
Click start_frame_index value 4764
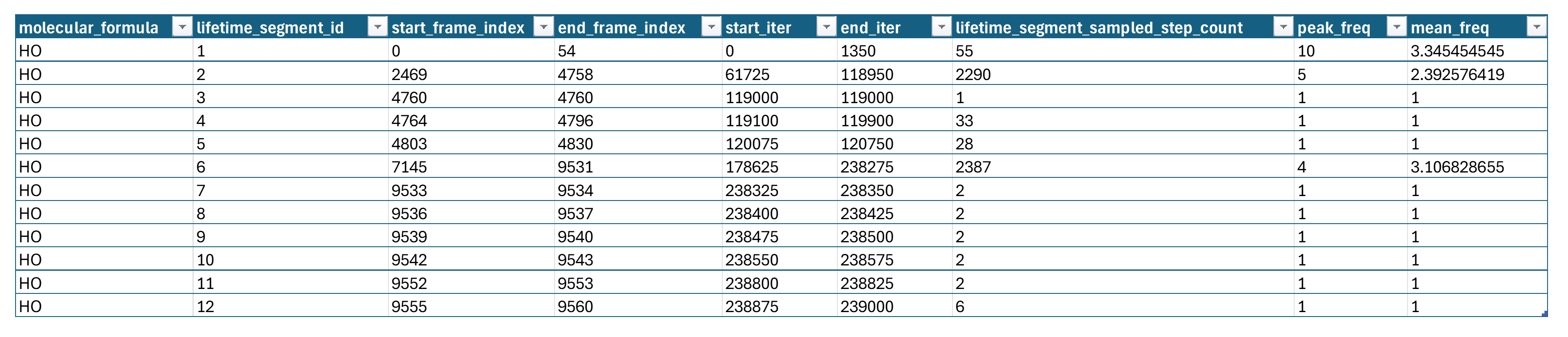(x=409, y=120)
